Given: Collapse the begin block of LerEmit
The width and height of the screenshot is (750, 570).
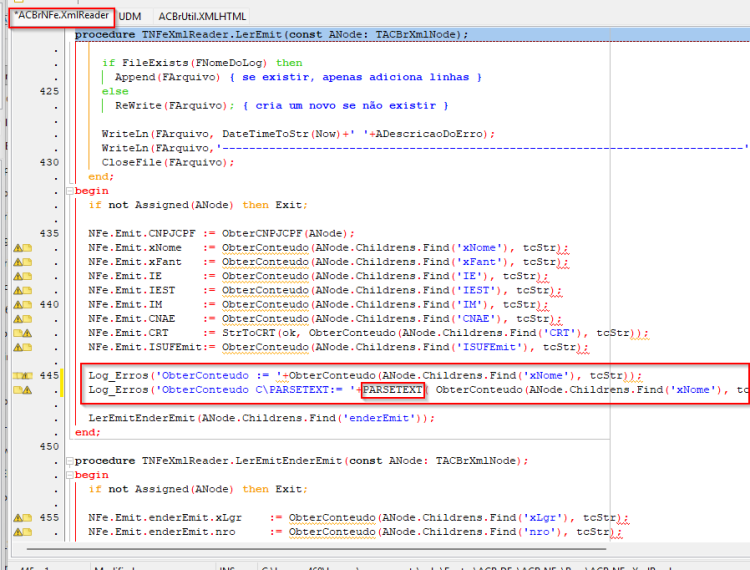Looking at the screenshot, I should click(x=70, y=191).
